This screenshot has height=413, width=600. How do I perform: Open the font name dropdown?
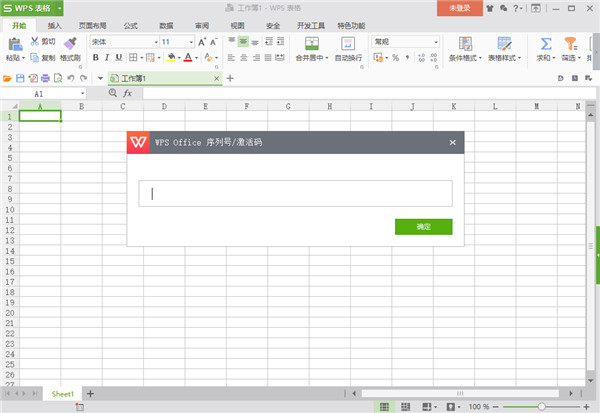156,42
